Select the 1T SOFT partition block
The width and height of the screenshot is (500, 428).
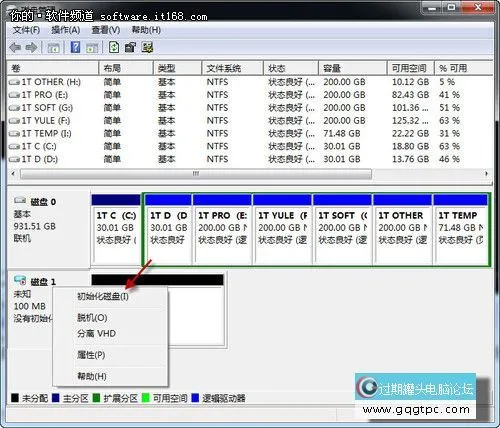[342, 229]
